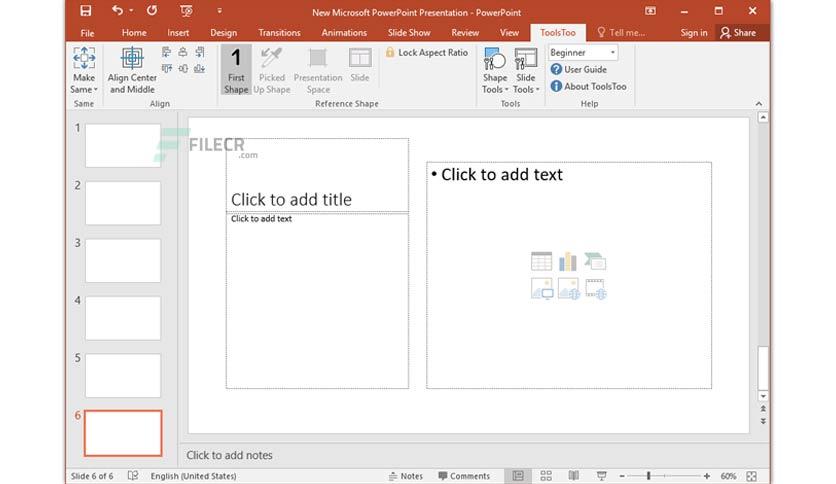The image size is (836, 484).
Task: Click the Ribbon Display Options icon
Action: click(650, 11)
